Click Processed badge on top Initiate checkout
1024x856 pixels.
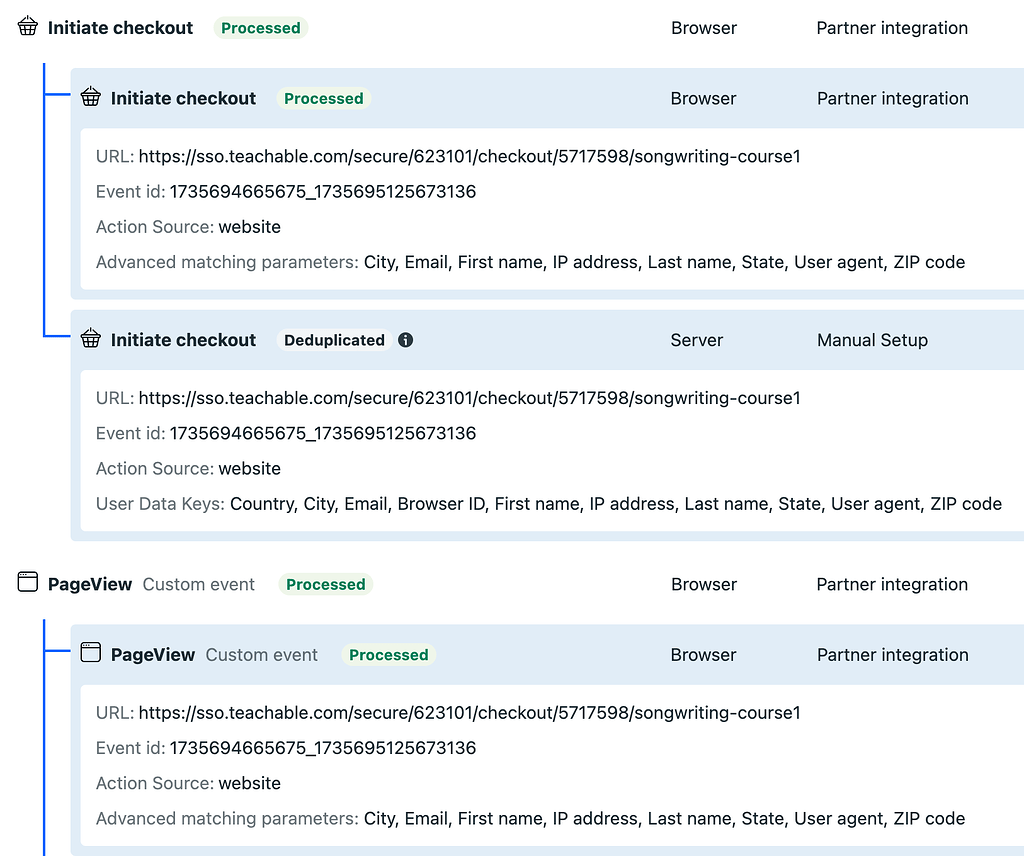pos(261,28)
